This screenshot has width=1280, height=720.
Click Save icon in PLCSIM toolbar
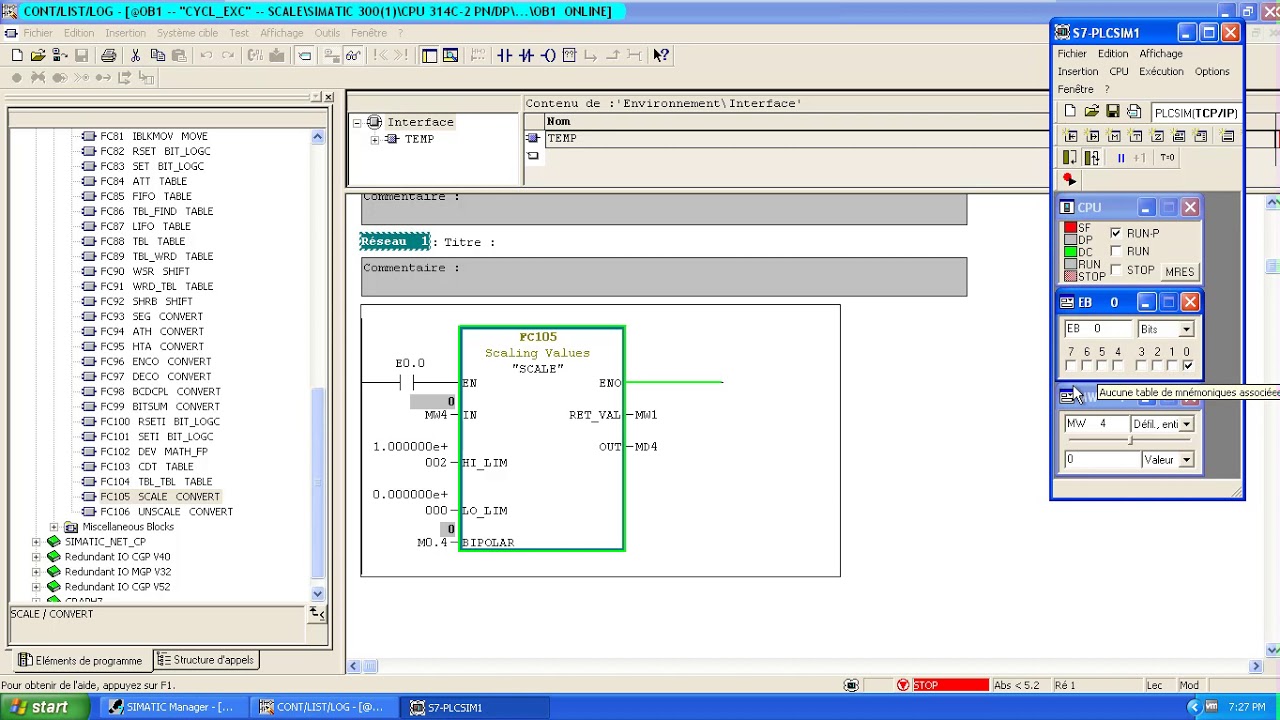tap(1112, 112)
